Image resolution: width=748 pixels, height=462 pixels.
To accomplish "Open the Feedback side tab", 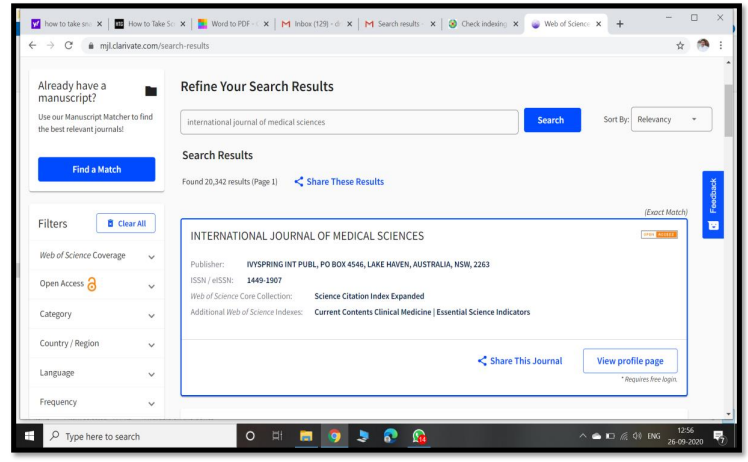I will click(712, 205).
